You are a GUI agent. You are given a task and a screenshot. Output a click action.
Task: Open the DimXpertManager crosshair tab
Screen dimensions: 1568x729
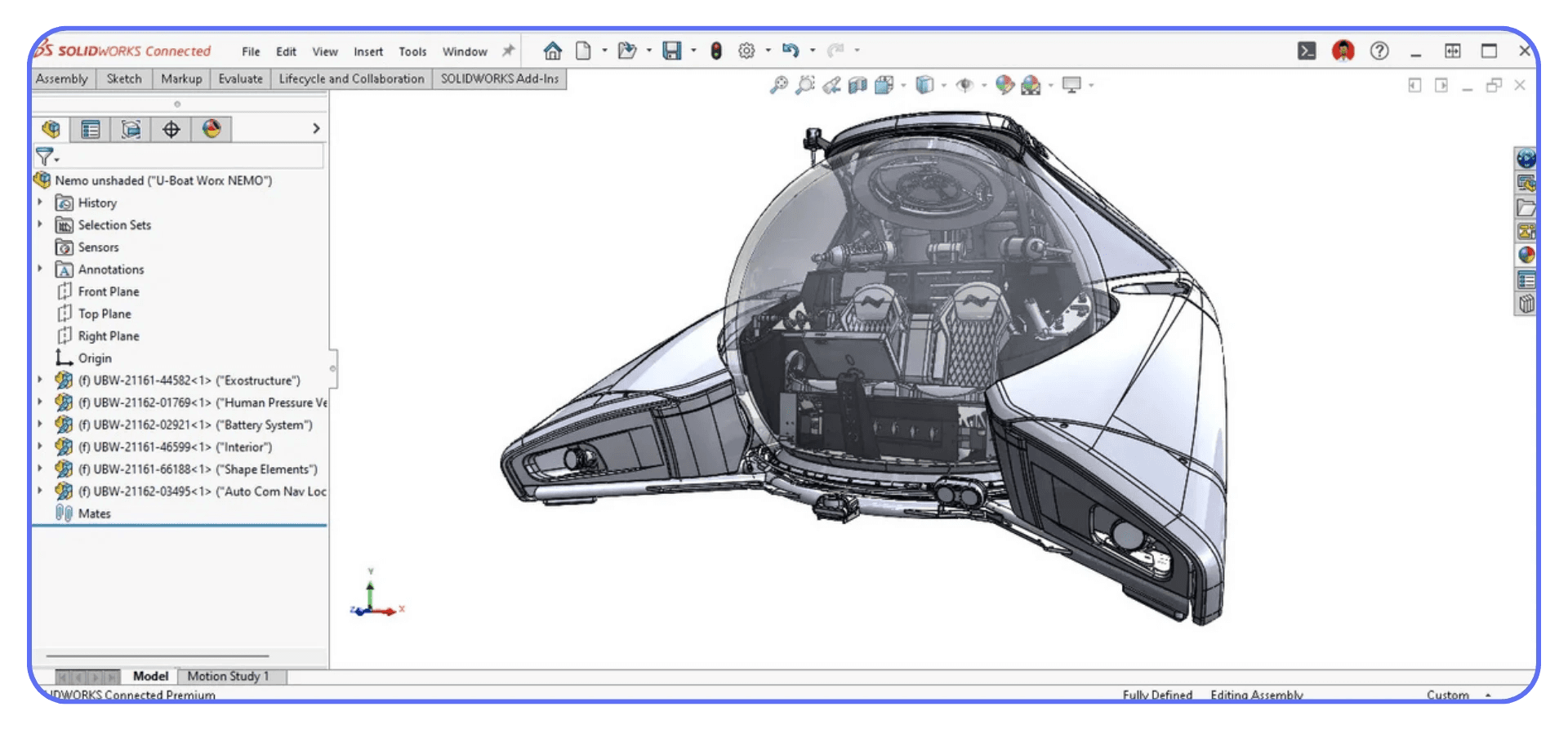click(171, 129)
